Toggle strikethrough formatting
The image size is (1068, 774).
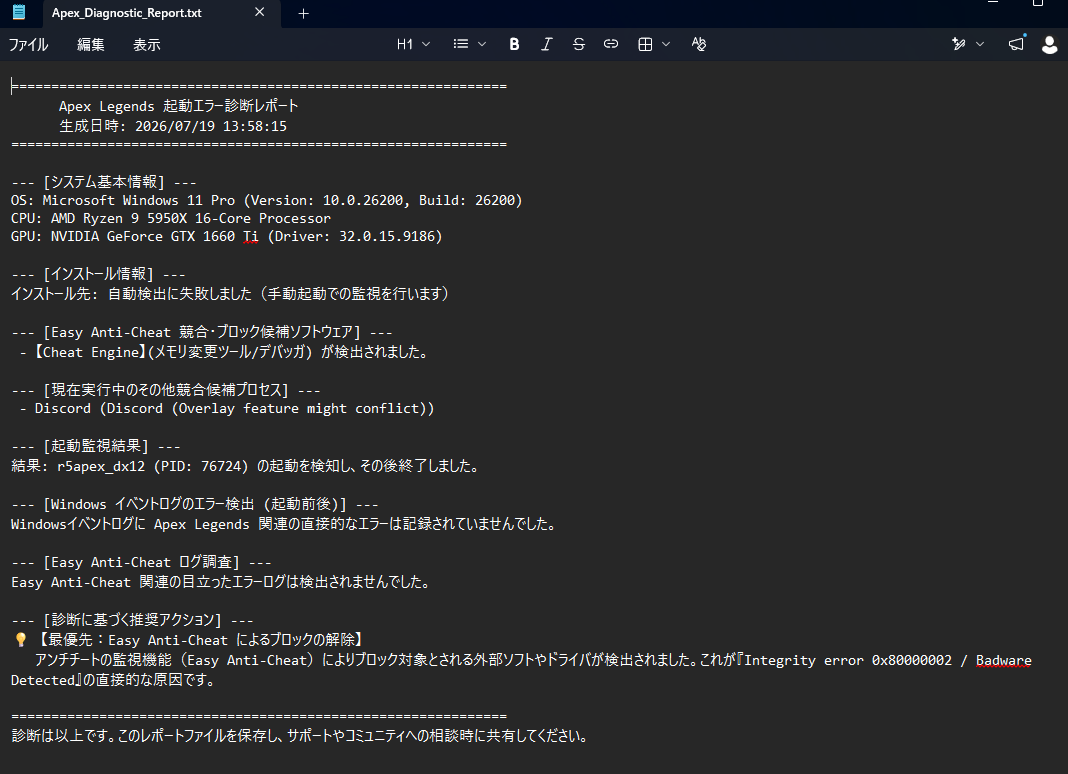pos(579,44)
